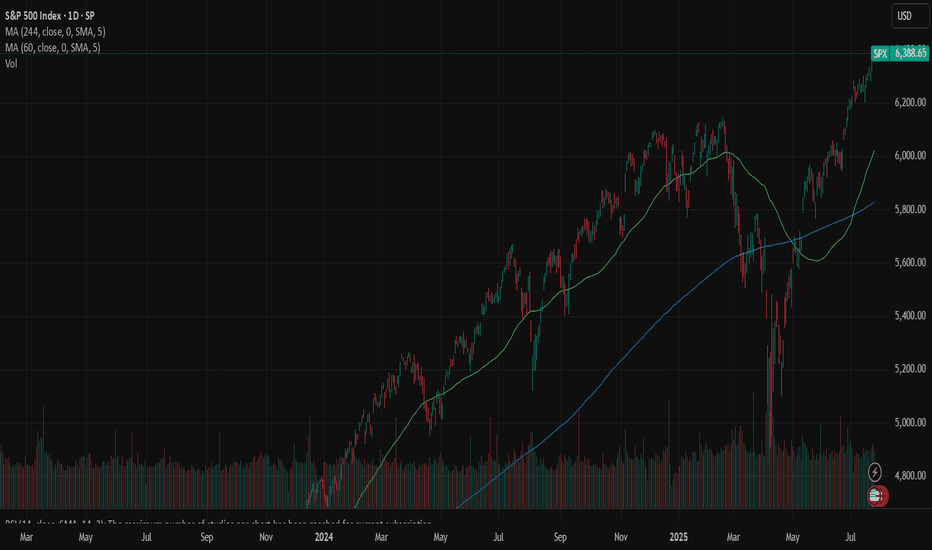
Task: Click the 6,388.65 last price label
Action: [910, 54]
